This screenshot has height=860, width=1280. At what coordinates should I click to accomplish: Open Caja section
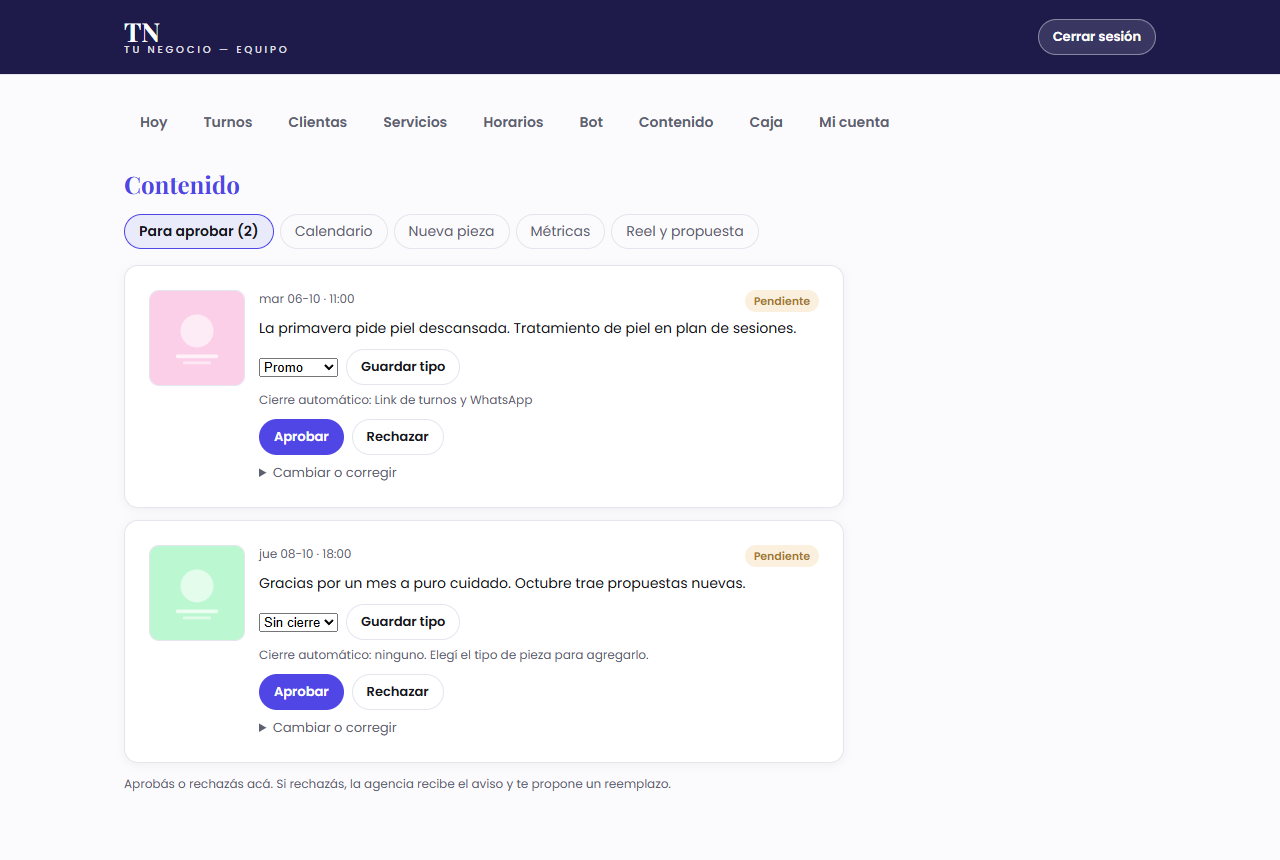click(x=766, y=122)
